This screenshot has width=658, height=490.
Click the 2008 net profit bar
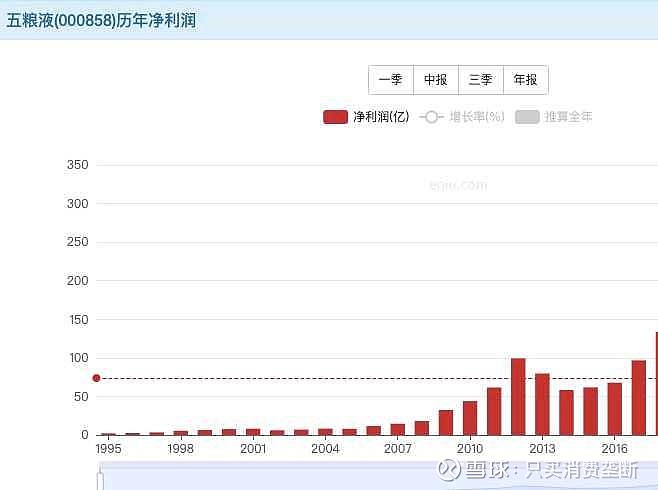(422, 428)
